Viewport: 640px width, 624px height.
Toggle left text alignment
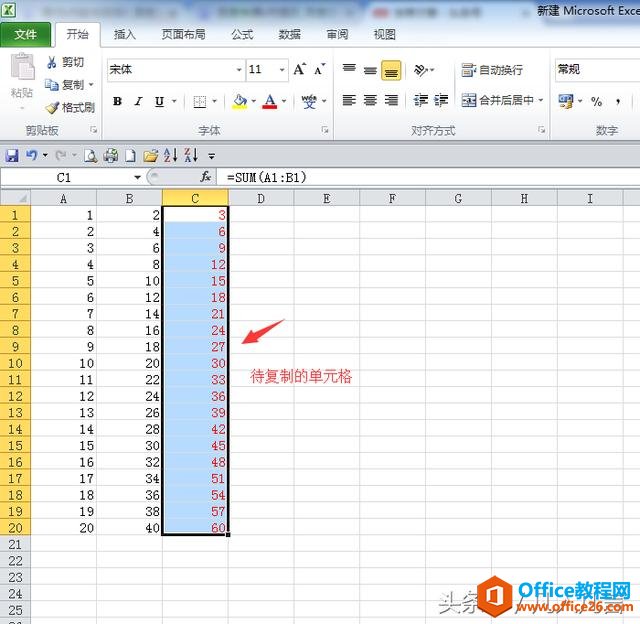pyautogui.click(x=349, y=100)
